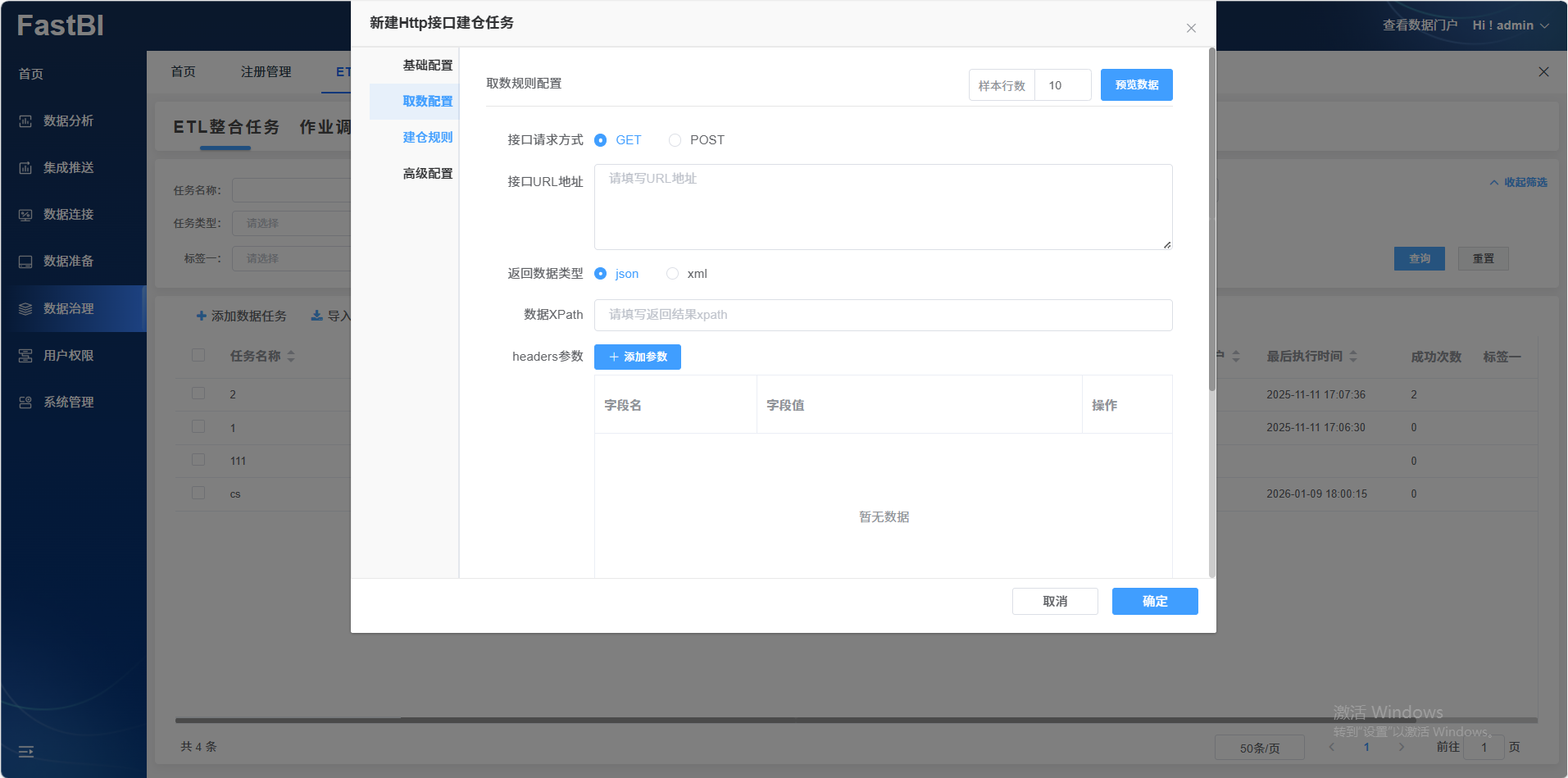The image size is (1568, 778).
Task: Click the 预览数据 button
Action: click(x=1136, y=84)
